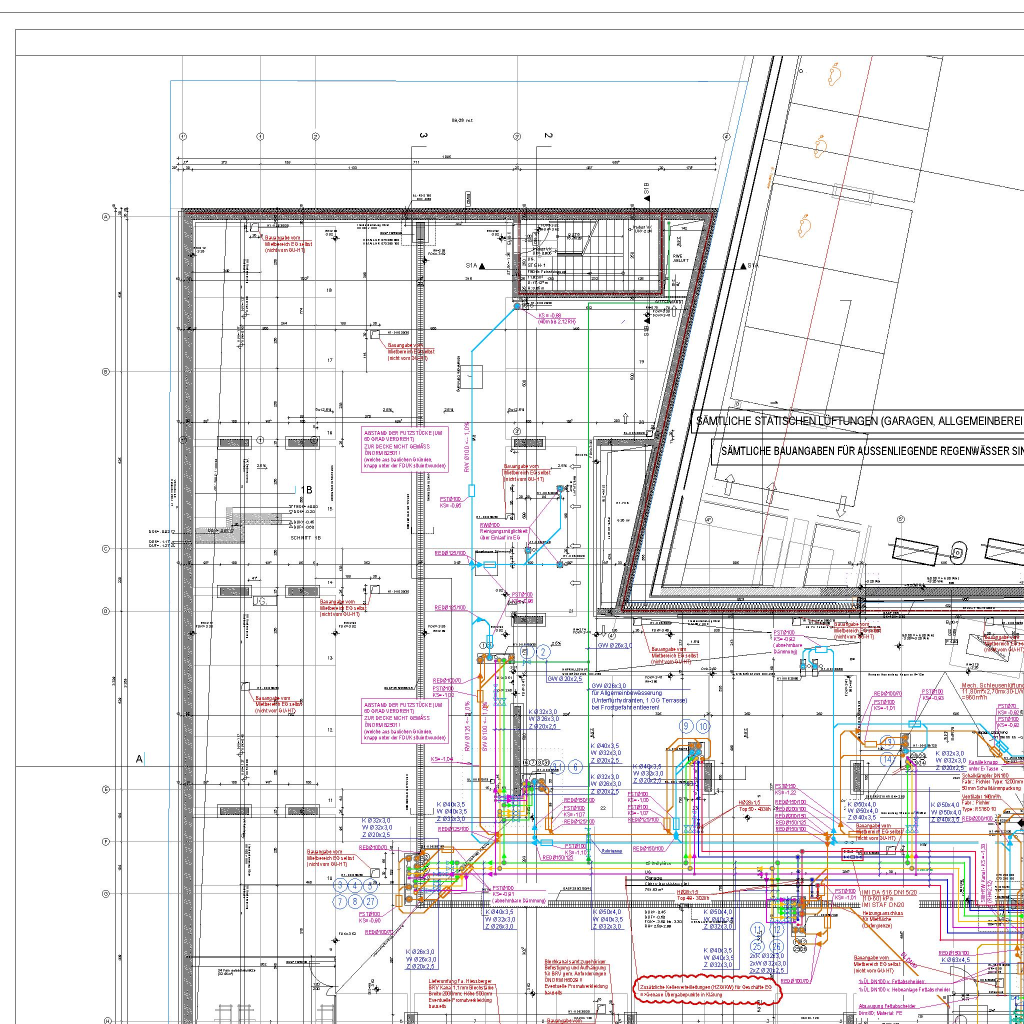
Task: Click the blue circled number 9
Action: click(686, 726)
